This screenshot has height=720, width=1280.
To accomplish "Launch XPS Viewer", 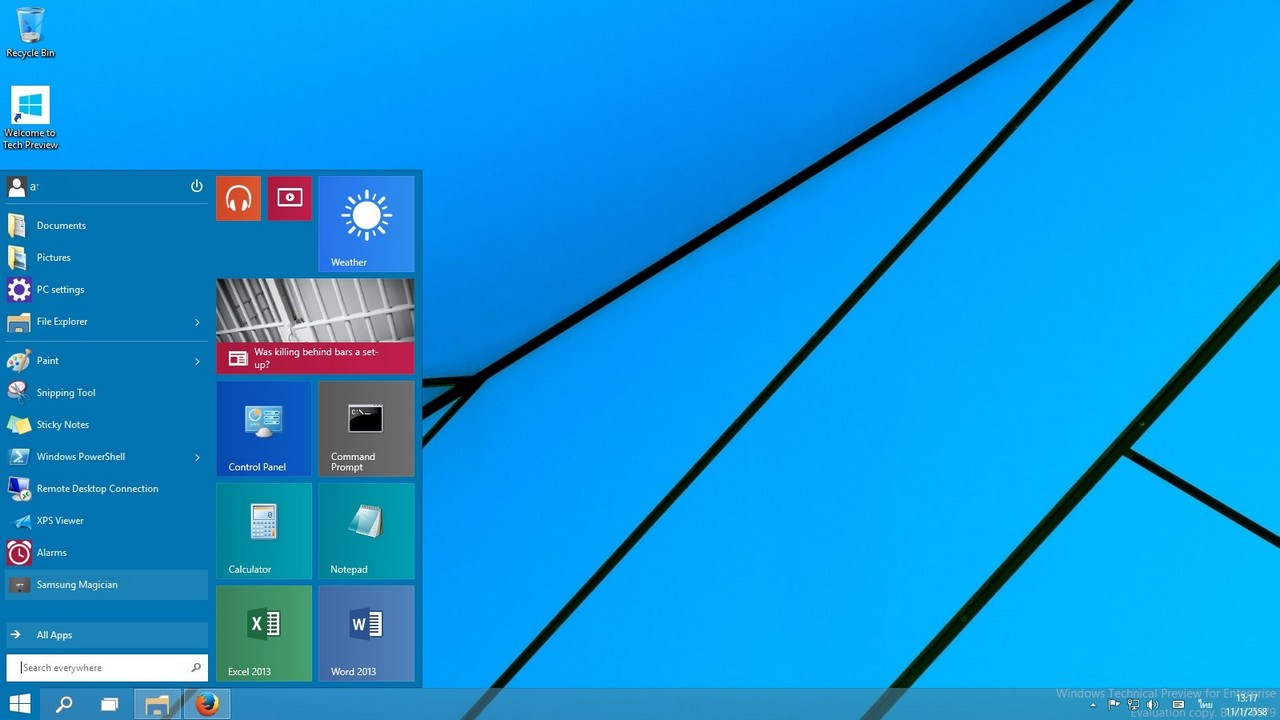I will (x=106, y=520).
